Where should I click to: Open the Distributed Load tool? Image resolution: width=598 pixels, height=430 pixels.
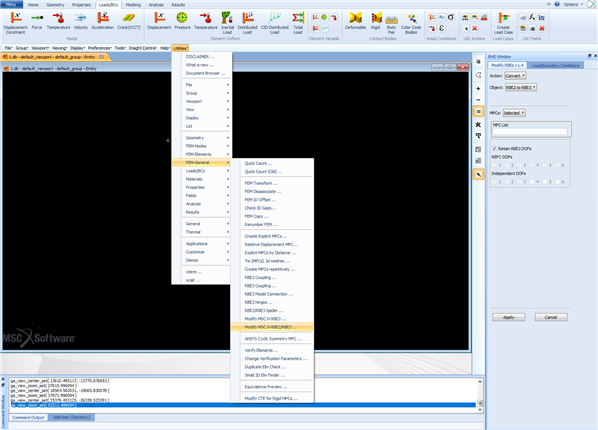pyautogui.click(x=248, y=23)
